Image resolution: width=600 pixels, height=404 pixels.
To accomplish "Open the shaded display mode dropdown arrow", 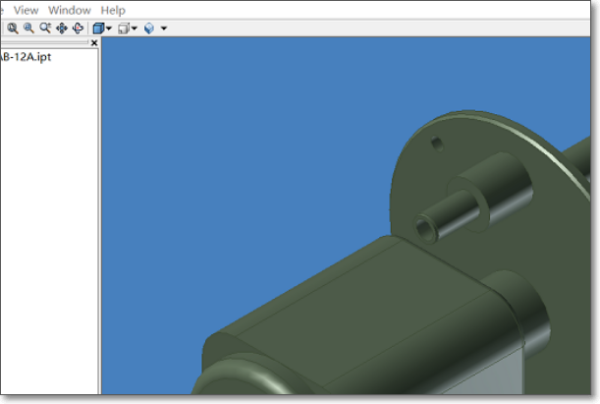I will [109, 28].
